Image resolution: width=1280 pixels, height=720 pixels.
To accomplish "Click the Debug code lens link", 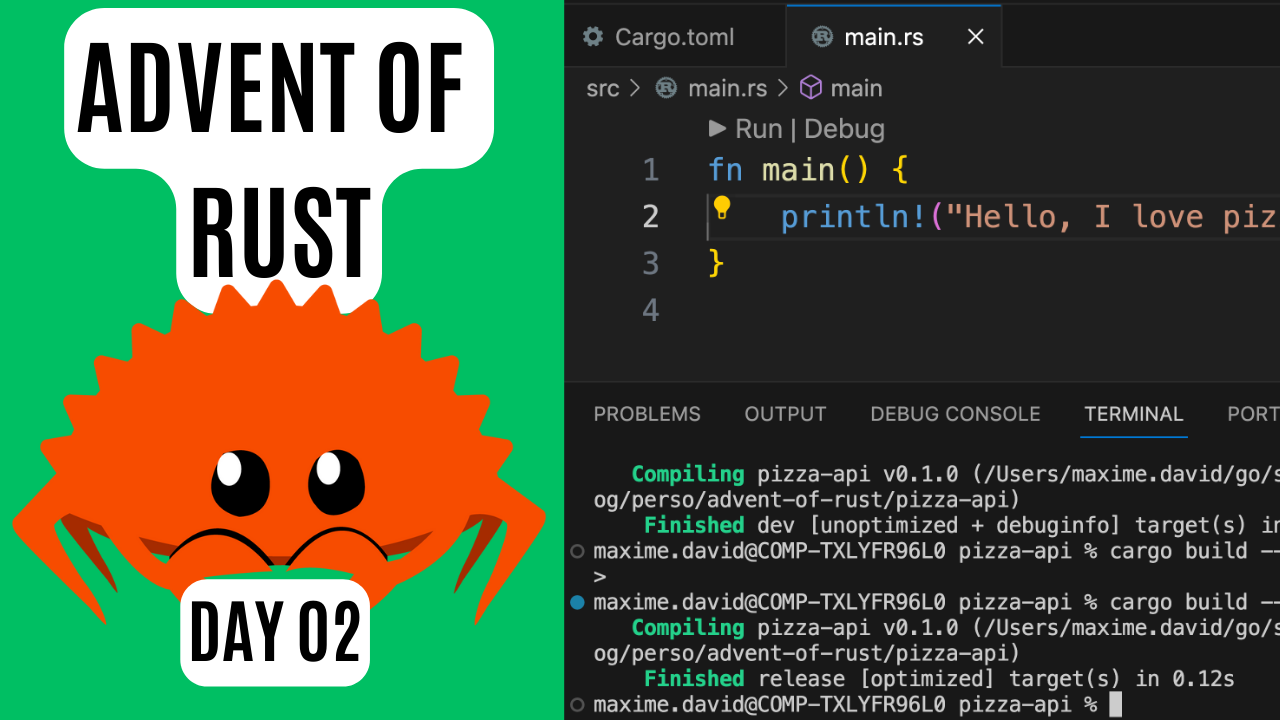I will click(844, 129).
